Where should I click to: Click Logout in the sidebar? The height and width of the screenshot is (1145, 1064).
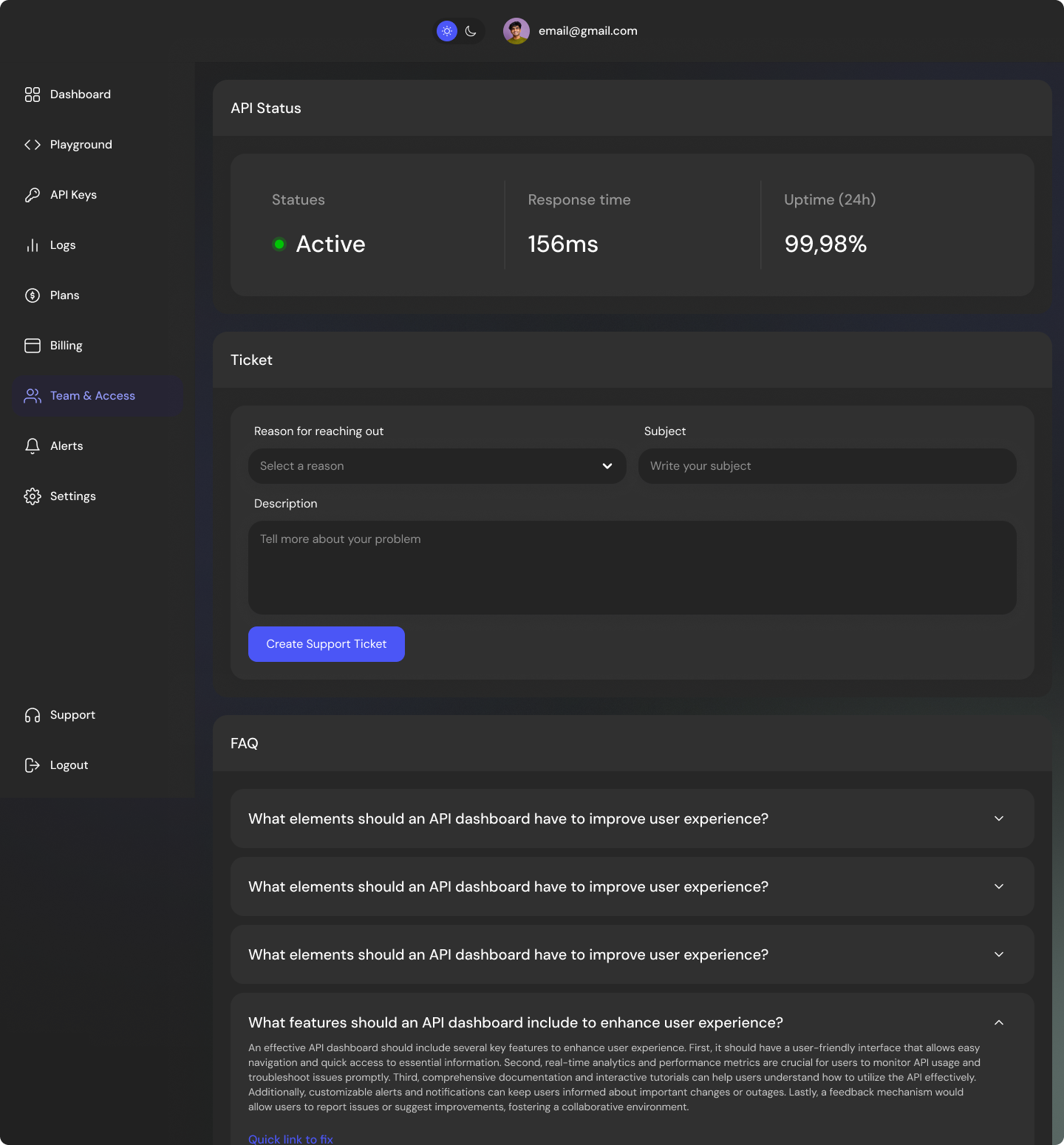69,765
